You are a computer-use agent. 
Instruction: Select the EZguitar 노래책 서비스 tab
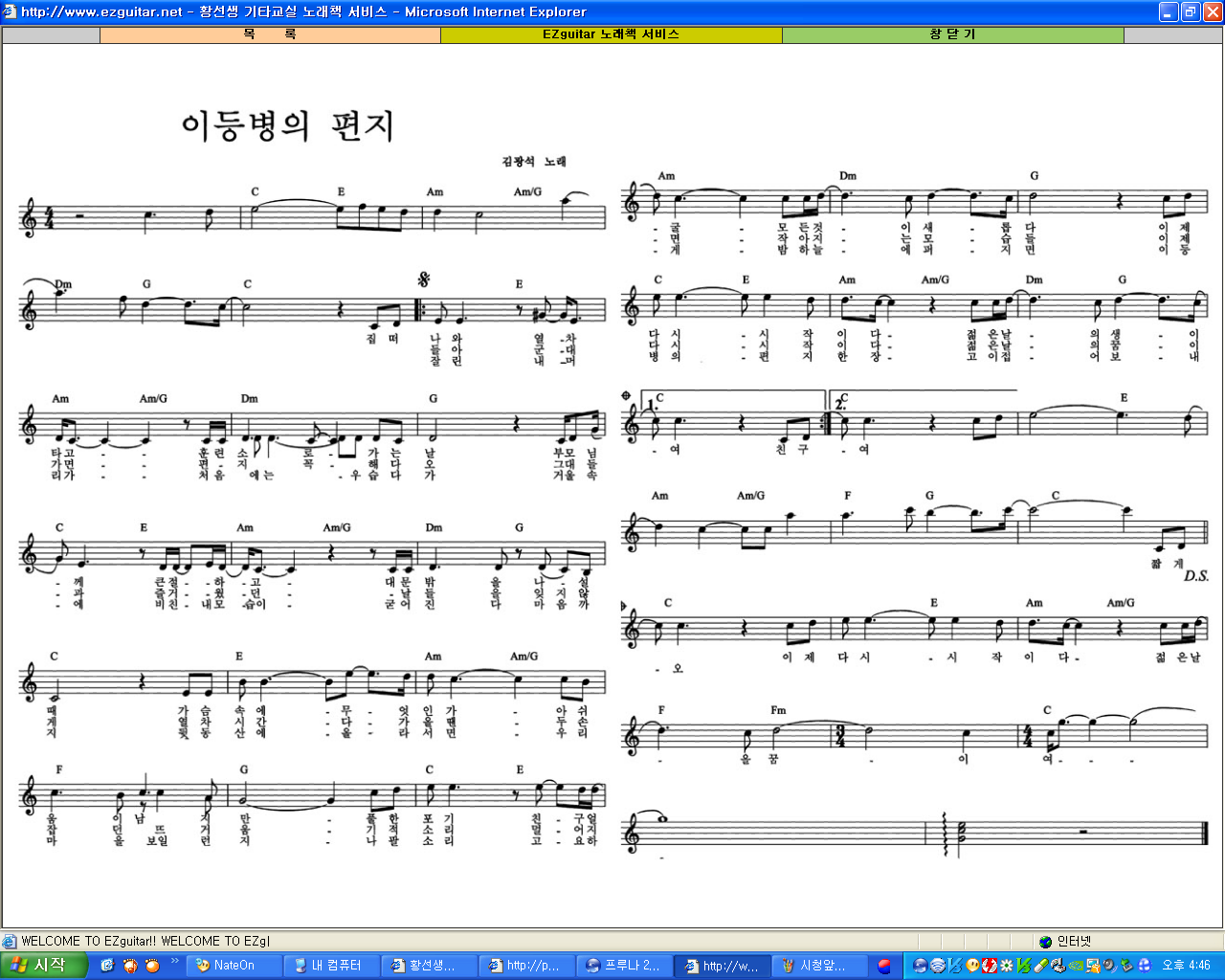(x=611, y=34)
